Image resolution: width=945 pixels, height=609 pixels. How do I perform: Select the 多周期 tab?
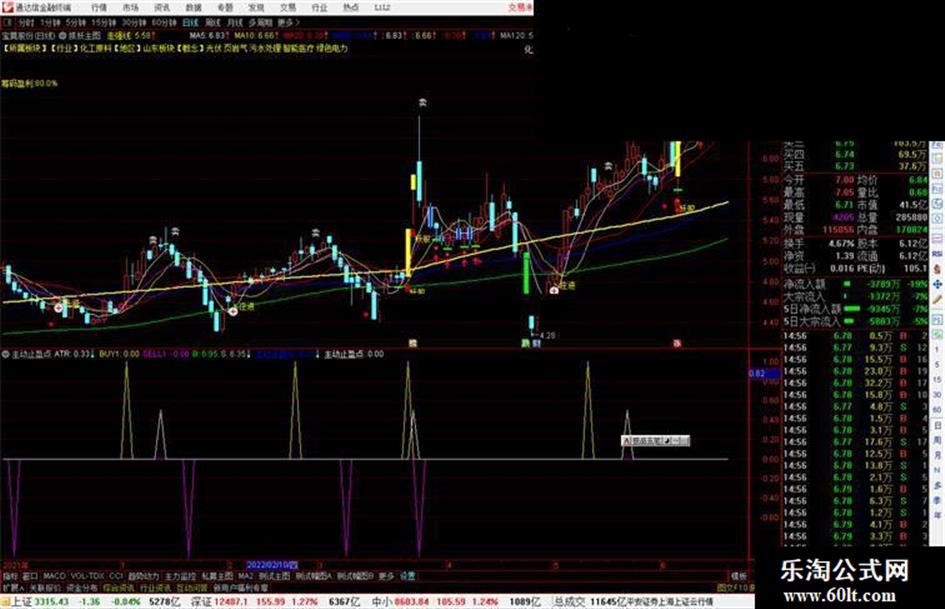coord(260,22)
